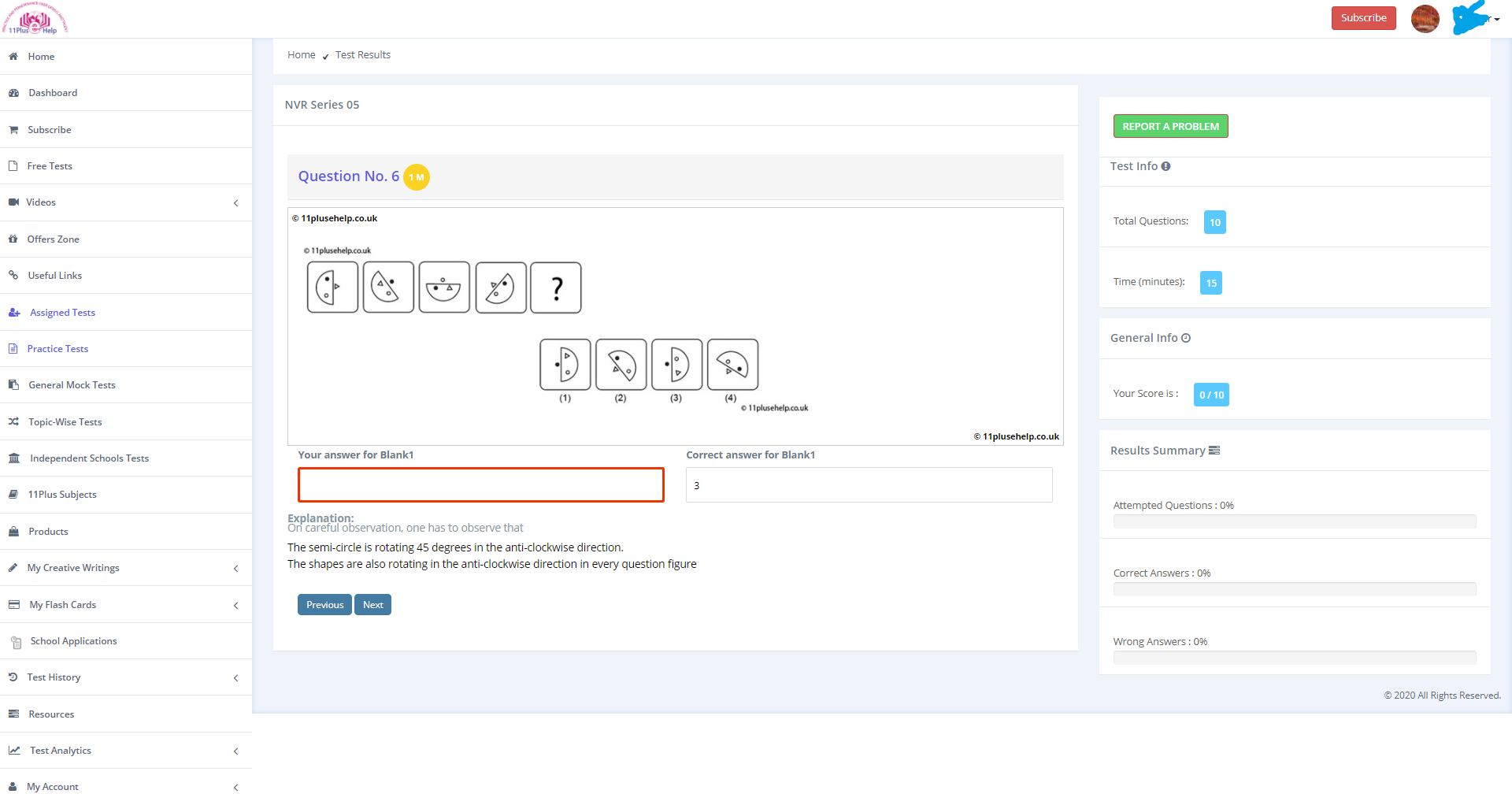Expand My Creative Writings submenu

pos(235,569)
